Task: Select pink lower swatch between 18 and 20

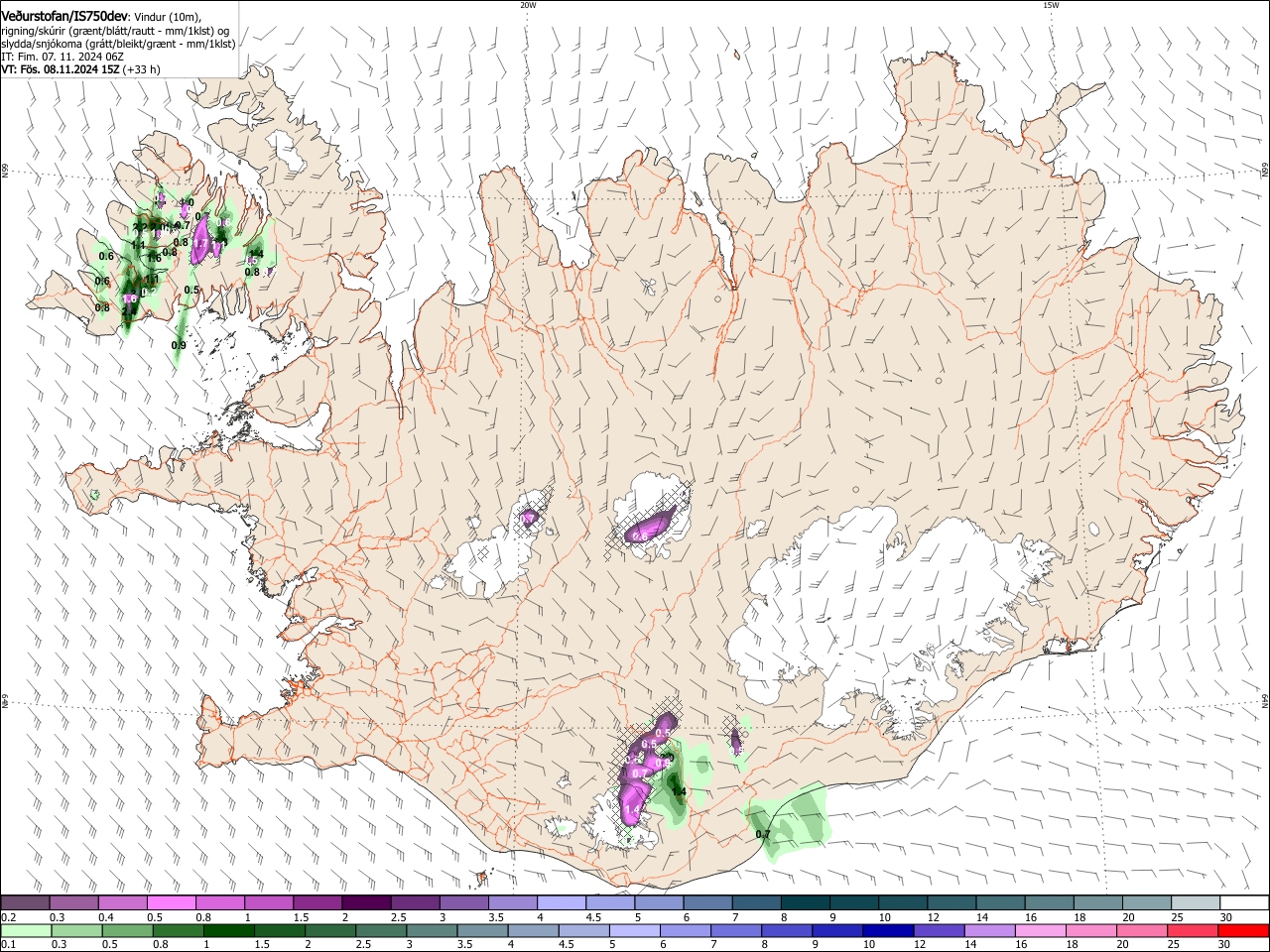Action: click(x=1091, y=931)
